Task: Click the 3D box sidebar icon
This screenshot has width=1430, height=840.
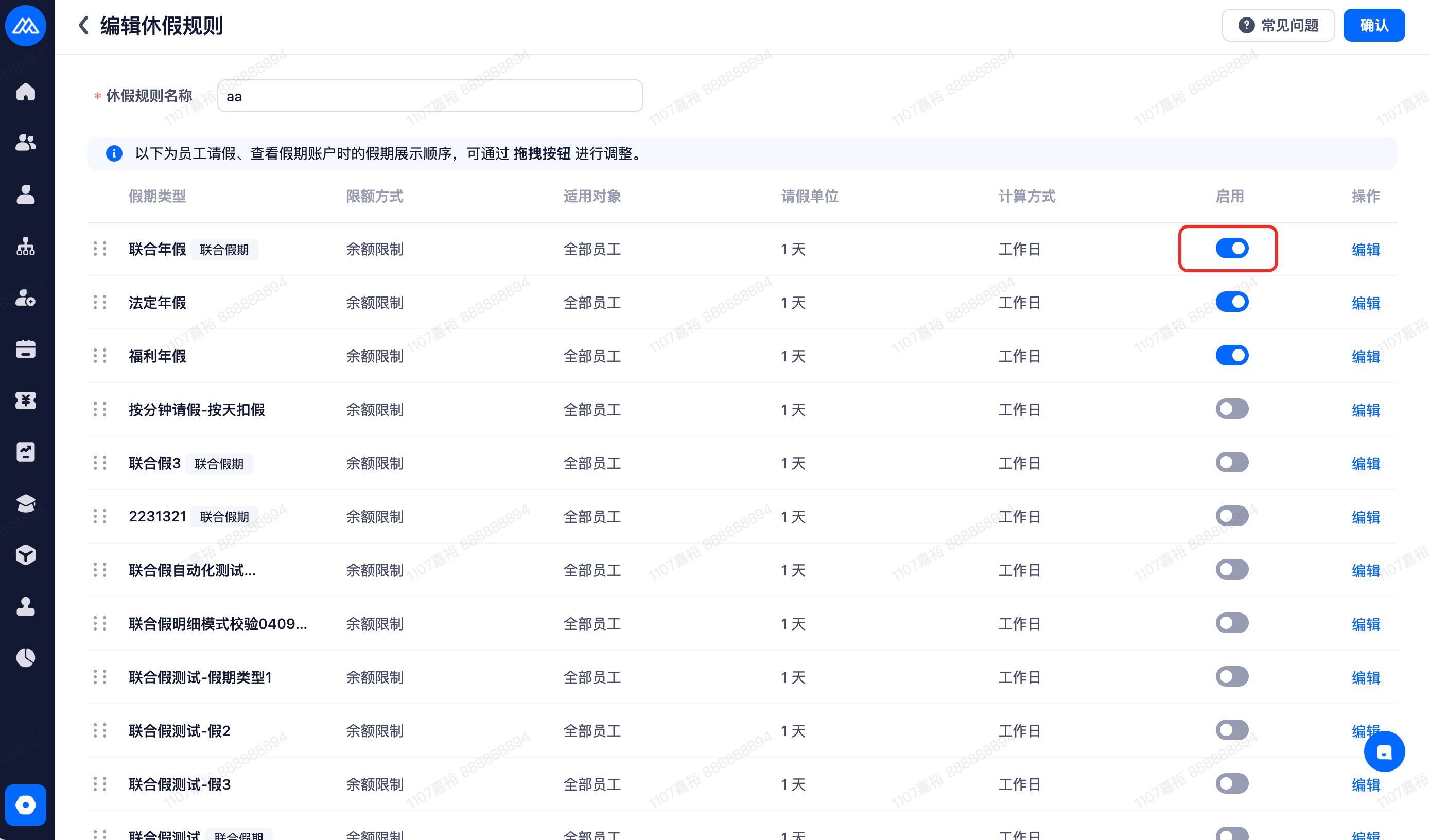Action: [x=26, y=554]
